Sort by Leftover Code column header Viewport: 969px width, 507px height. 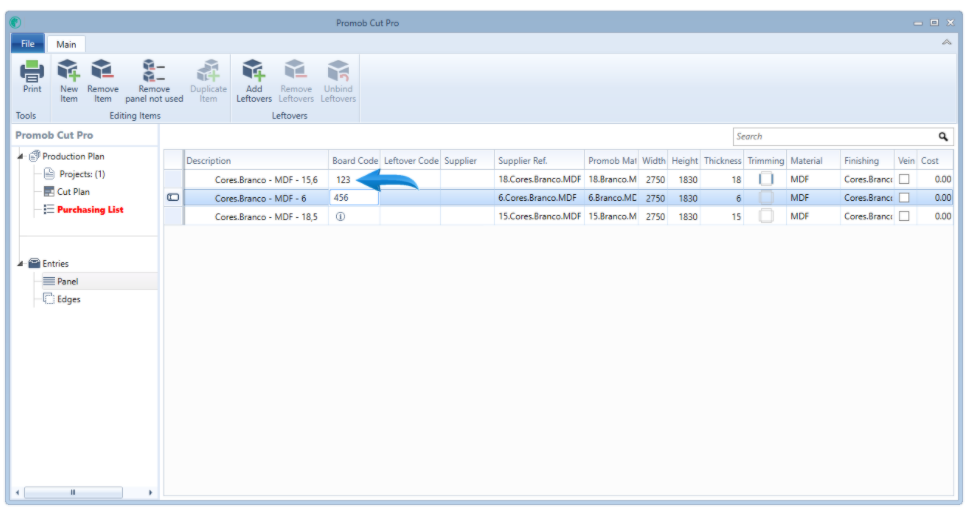pos(410,161)
